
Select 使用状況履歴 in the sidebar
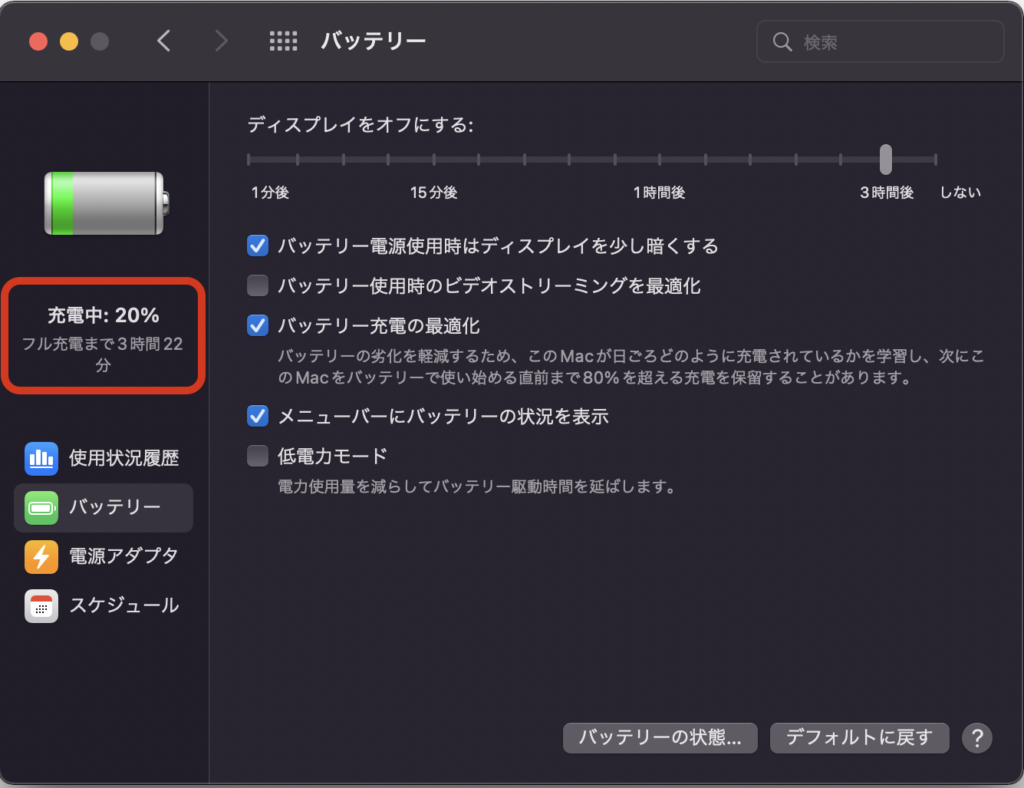(123, 459)
